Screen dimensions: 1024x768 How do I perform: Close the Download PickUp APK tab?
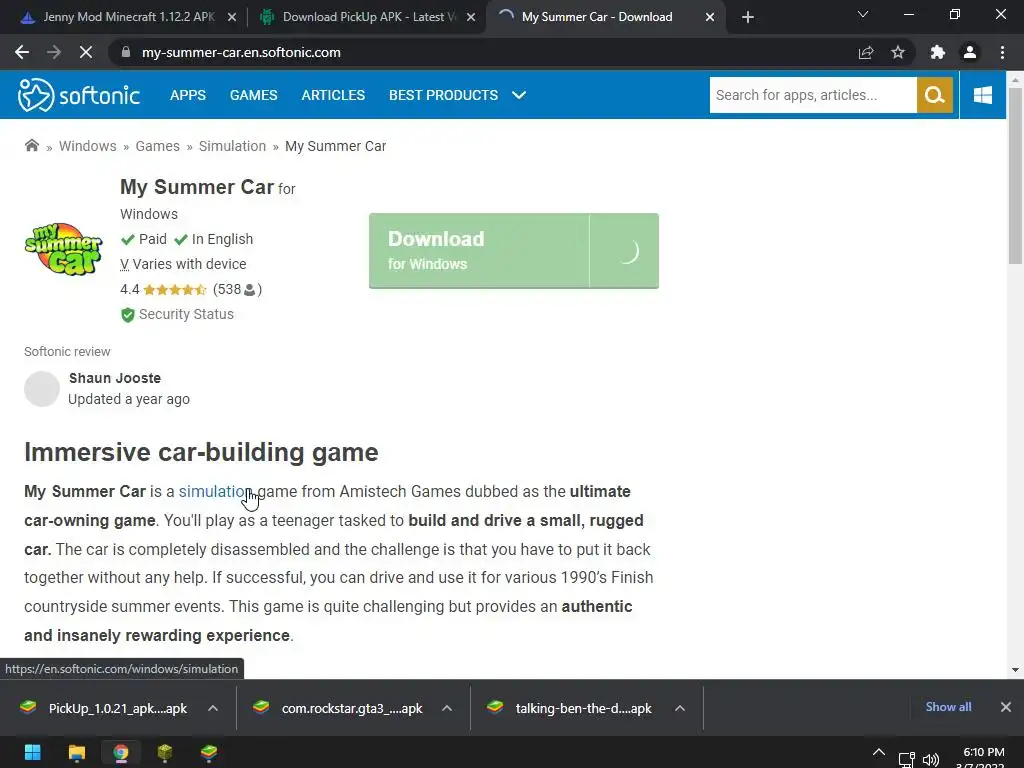[471, 18]
